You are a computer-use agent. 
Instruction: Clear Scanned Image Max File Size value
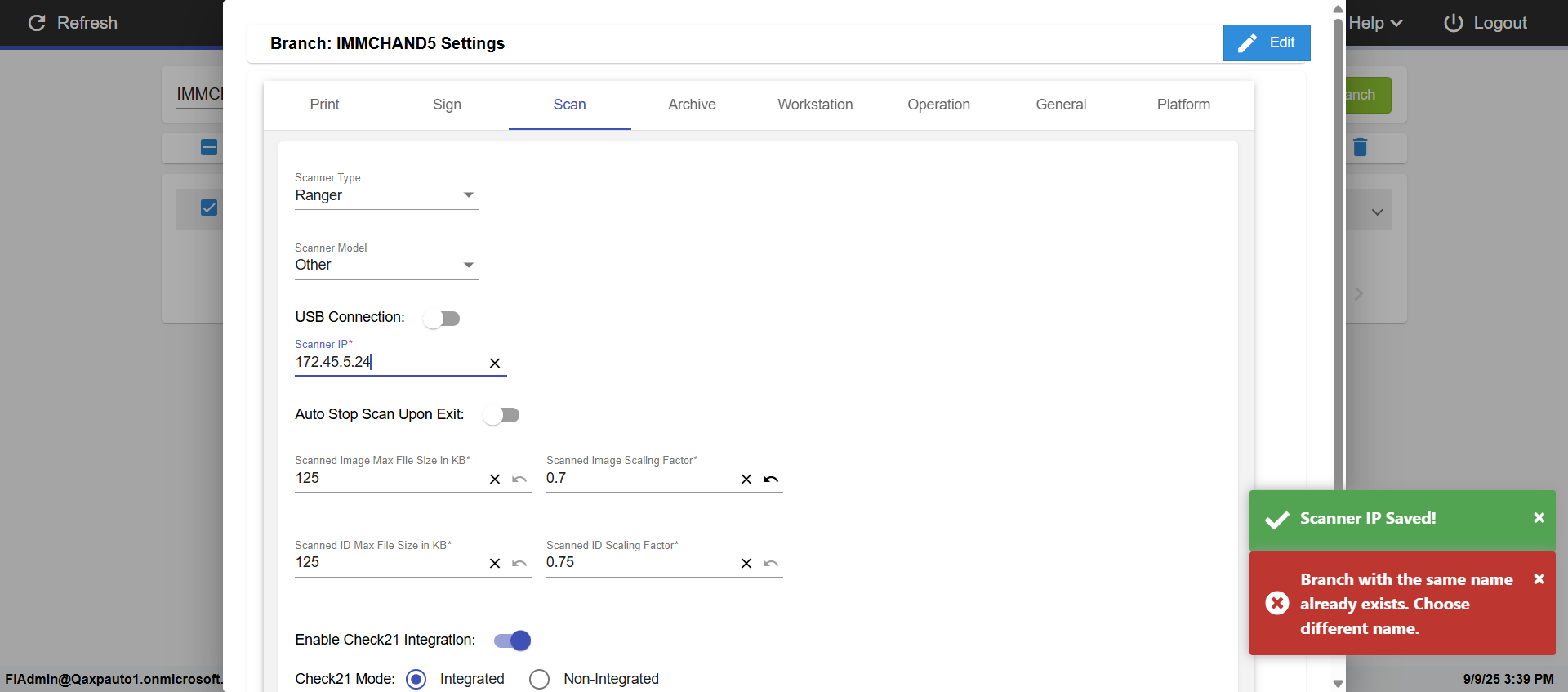[x=495, y=479]
